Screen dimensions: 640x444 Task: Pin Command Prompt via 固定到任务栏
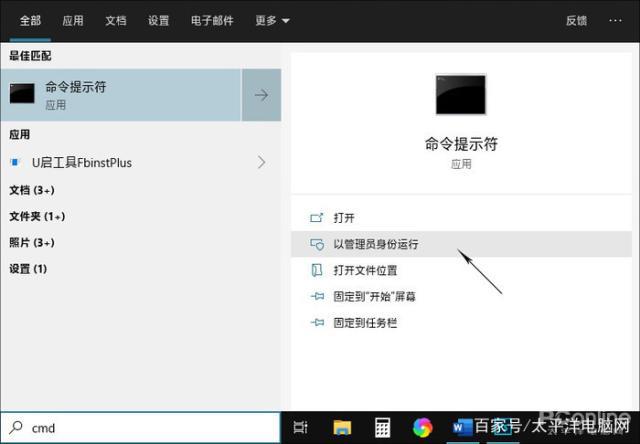(x=365, y=322)
